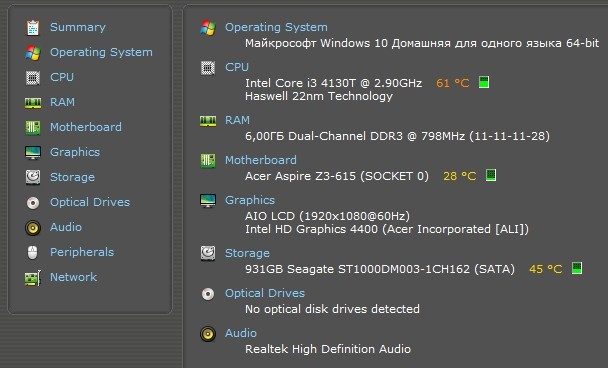This screenshot has height=368, width=608.
Task: Click the Motherboard heading link in summary
Action: click(x=261, y=160)
